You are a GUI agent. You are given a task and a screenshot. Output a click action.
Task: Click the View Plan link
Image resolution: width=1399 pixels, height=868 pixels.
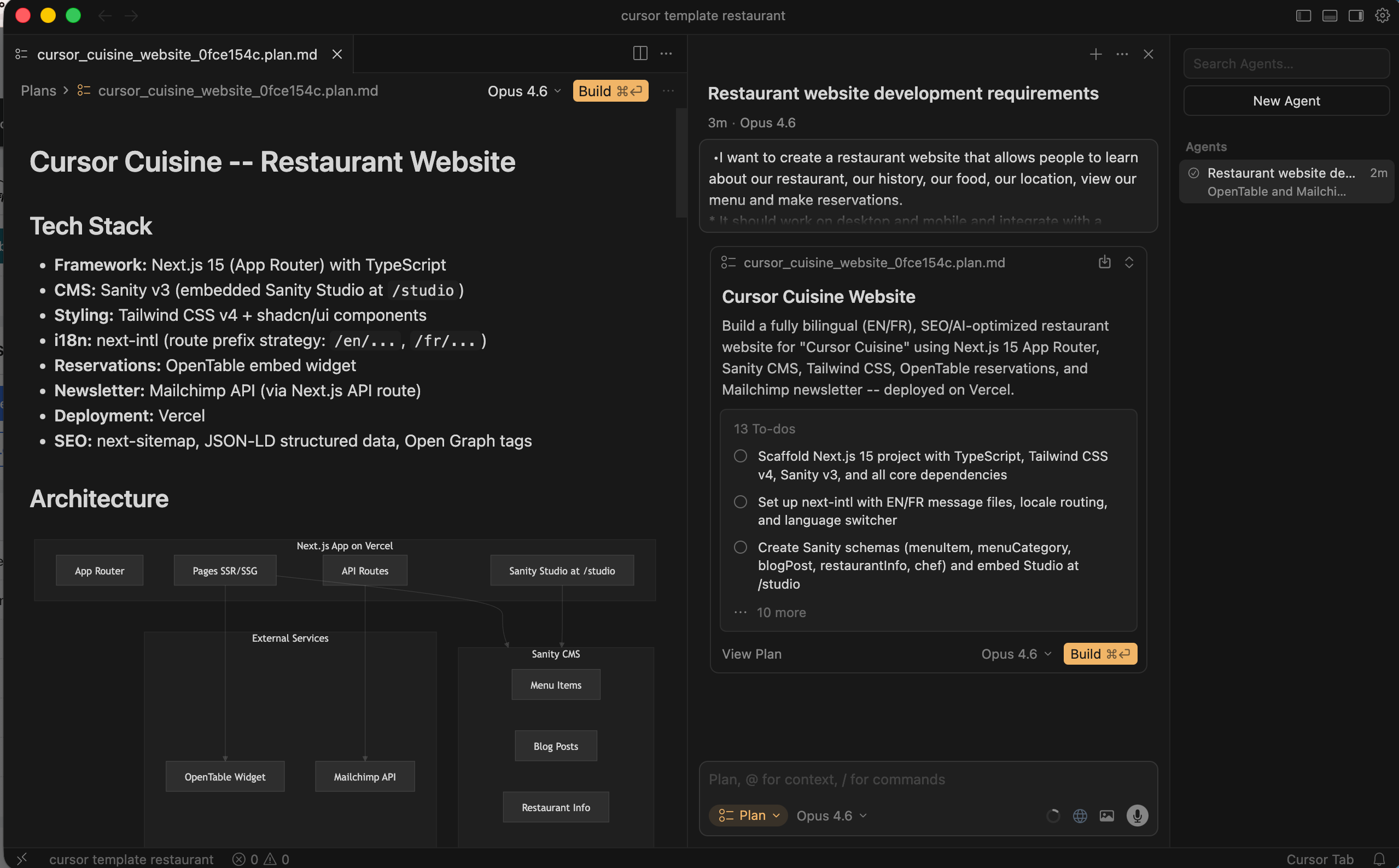(751, 654)
